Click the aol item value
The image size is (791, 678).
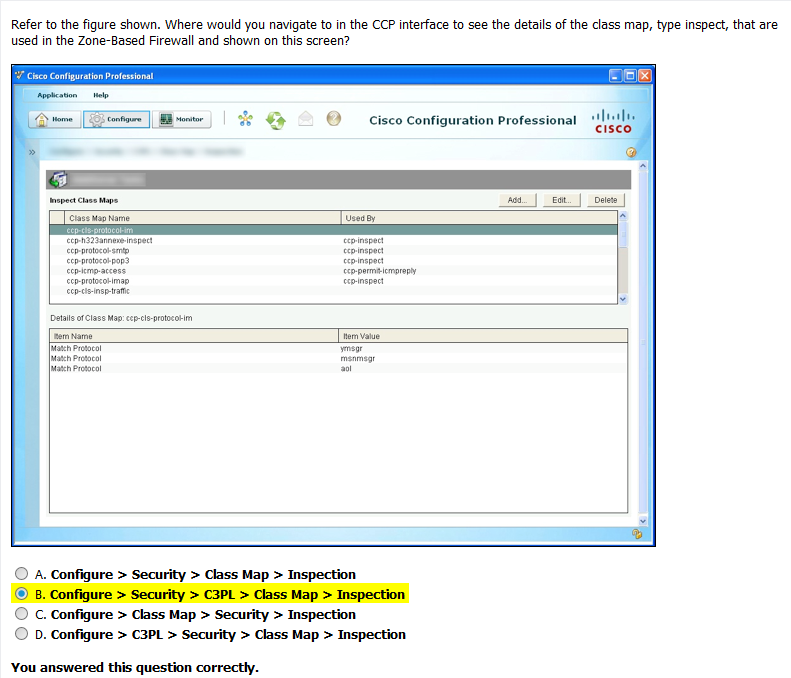pyautogui.click(x=346, y=369)
